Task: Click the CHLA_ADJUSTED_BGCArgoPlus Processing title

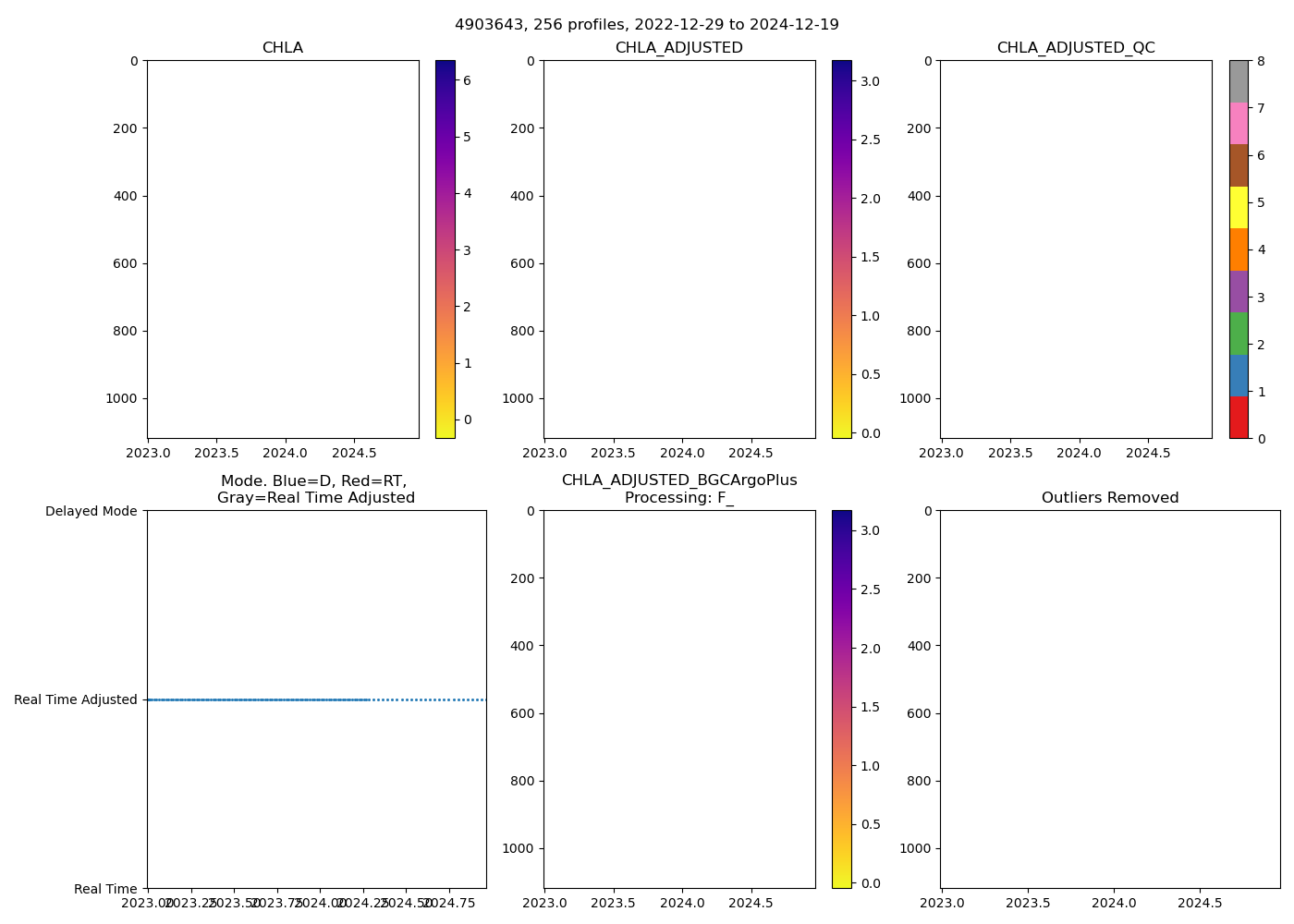Action: 679,489
